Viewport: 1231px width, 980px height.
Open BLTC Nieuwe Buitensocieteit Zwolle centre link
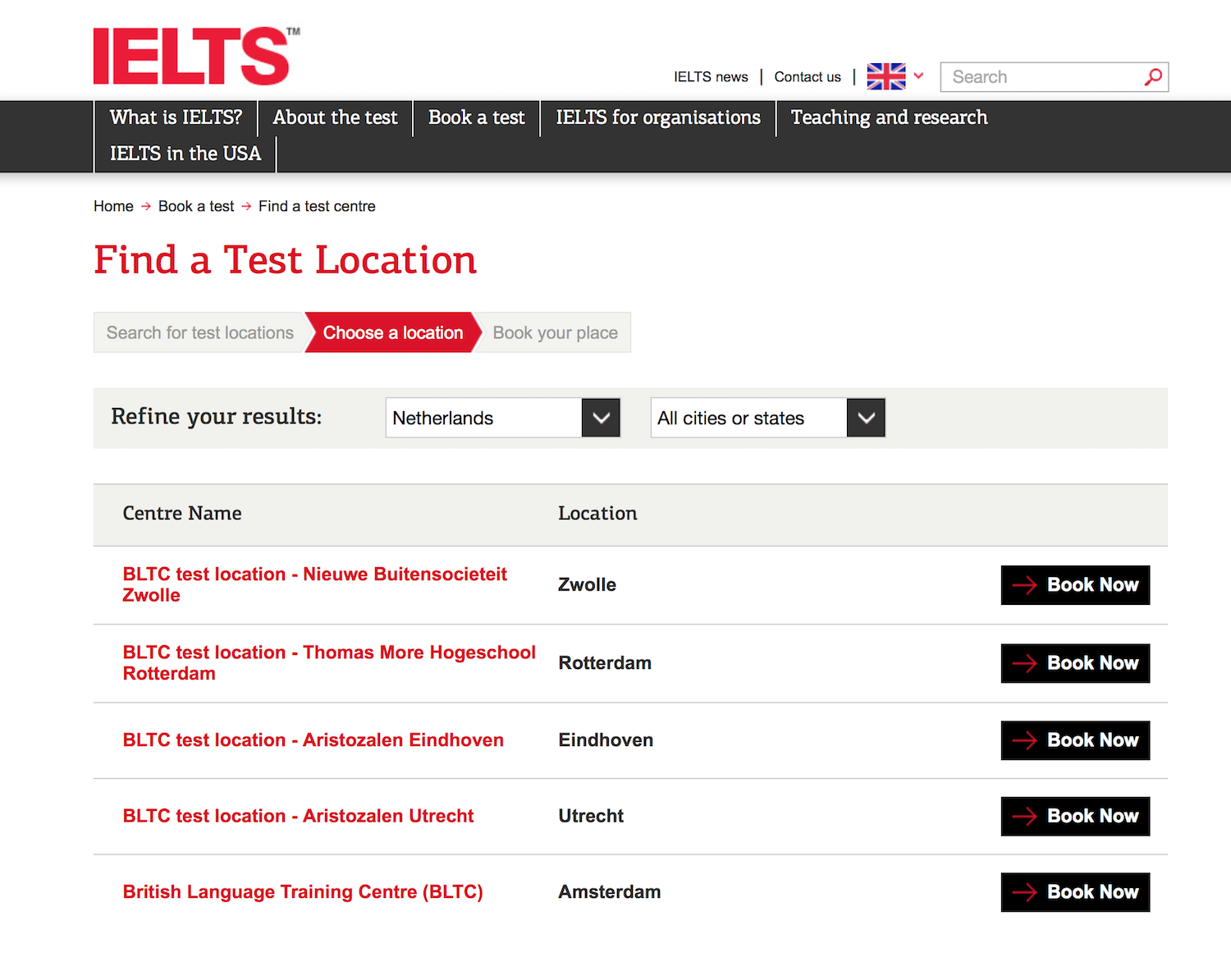coord(314,584)
